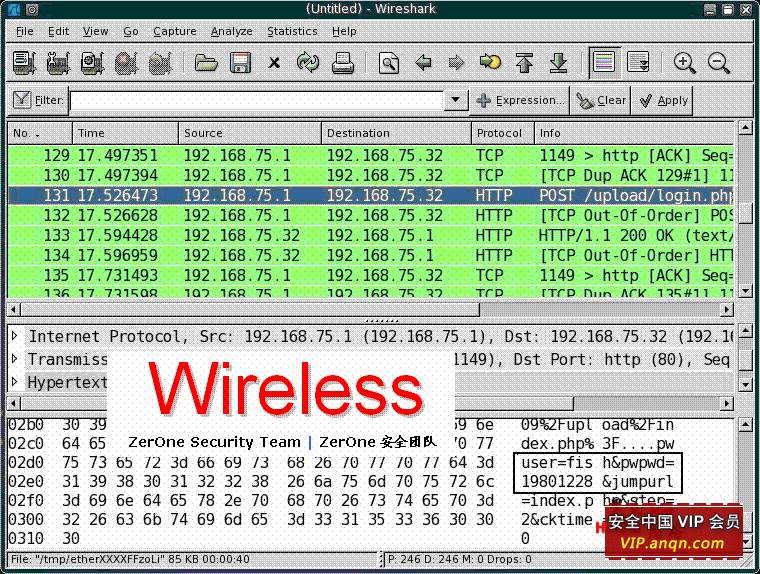Click the Filter button
This screenshot has height=574, width=760.
tap(38, 100)
